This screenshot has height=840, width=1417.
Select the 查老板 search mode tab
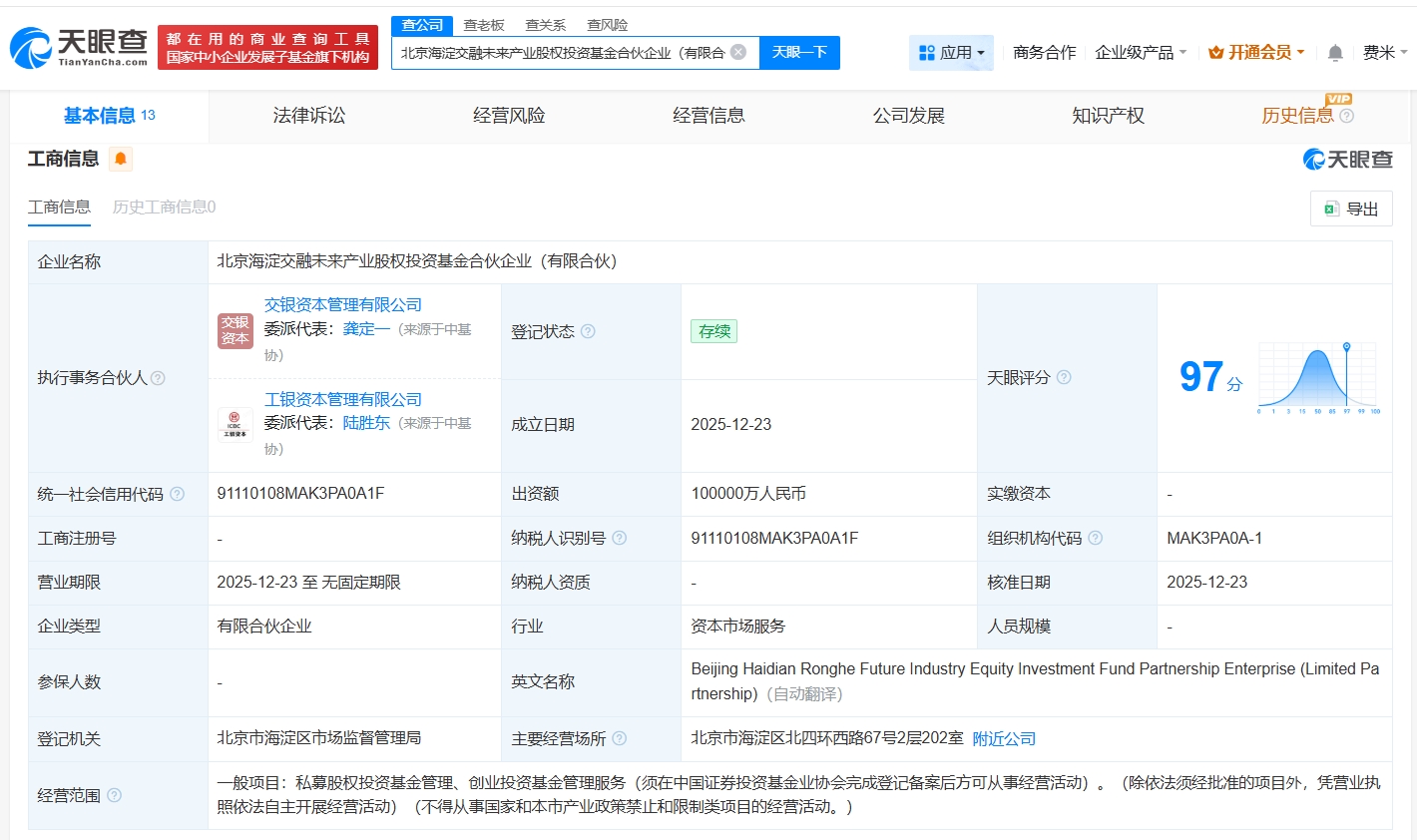[484, 25]
